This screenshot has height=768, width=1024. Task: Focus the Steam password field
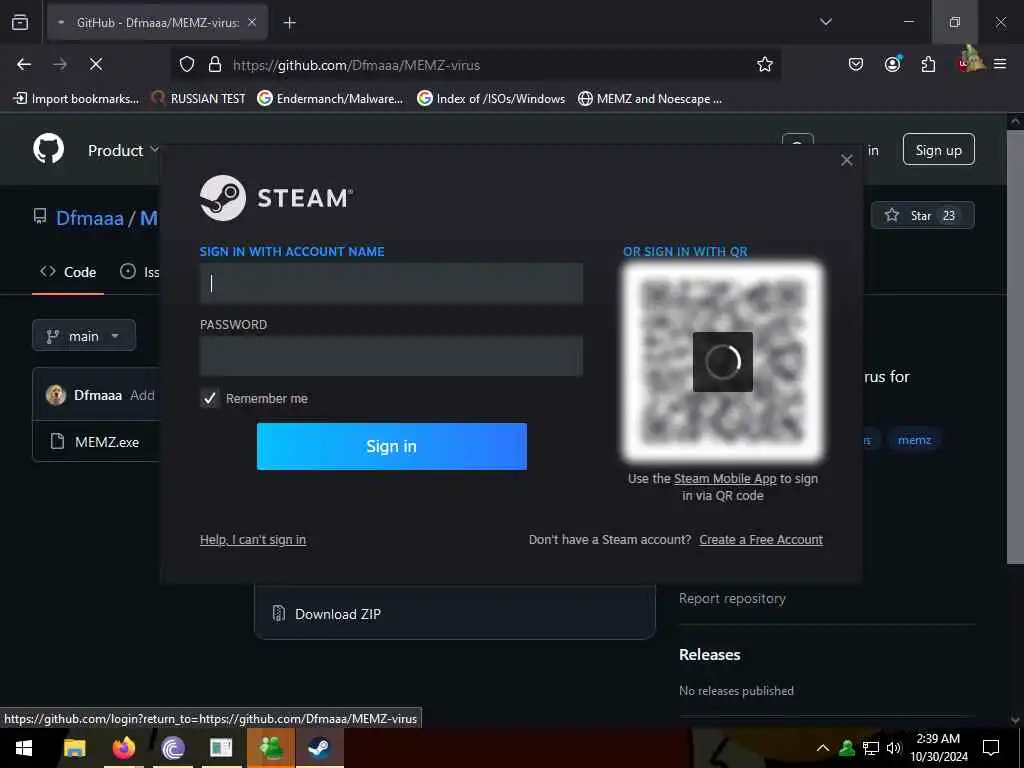coord(391,356)
